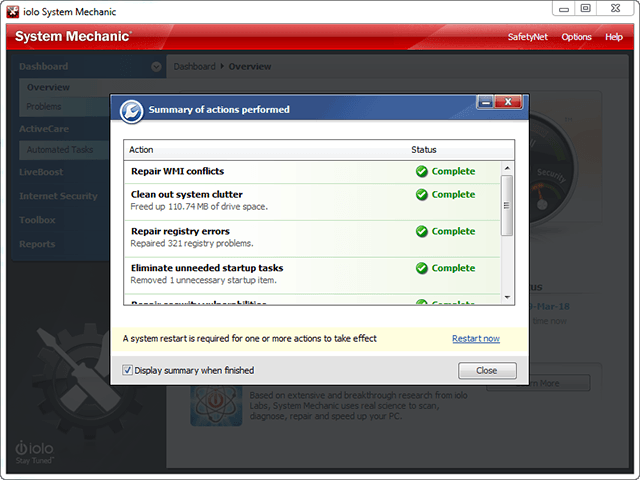Open the Dashboard sidebar section
The height and width of the screenshot is (480, 640).
click(44, 67)
